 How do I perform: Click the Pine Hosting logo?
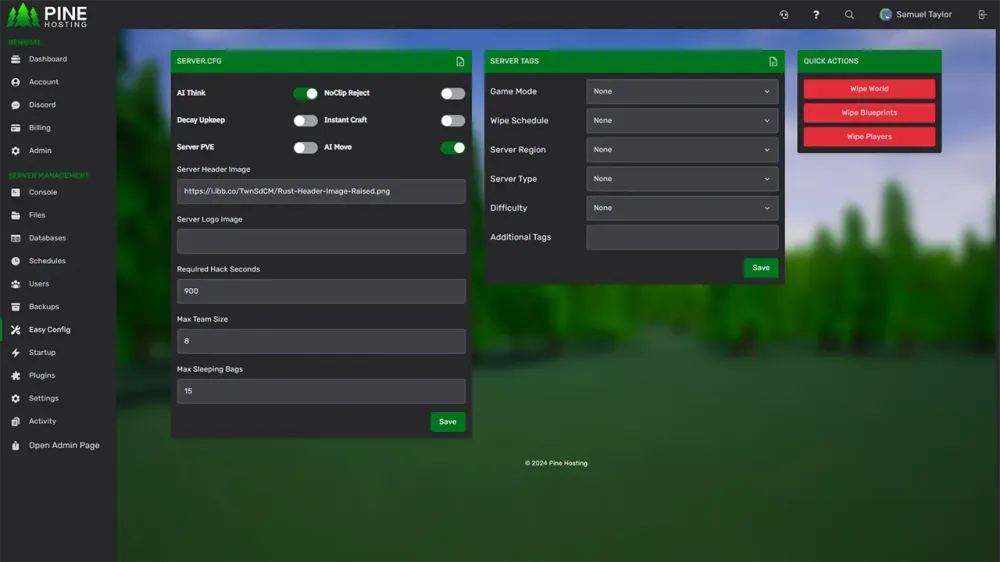48,16
